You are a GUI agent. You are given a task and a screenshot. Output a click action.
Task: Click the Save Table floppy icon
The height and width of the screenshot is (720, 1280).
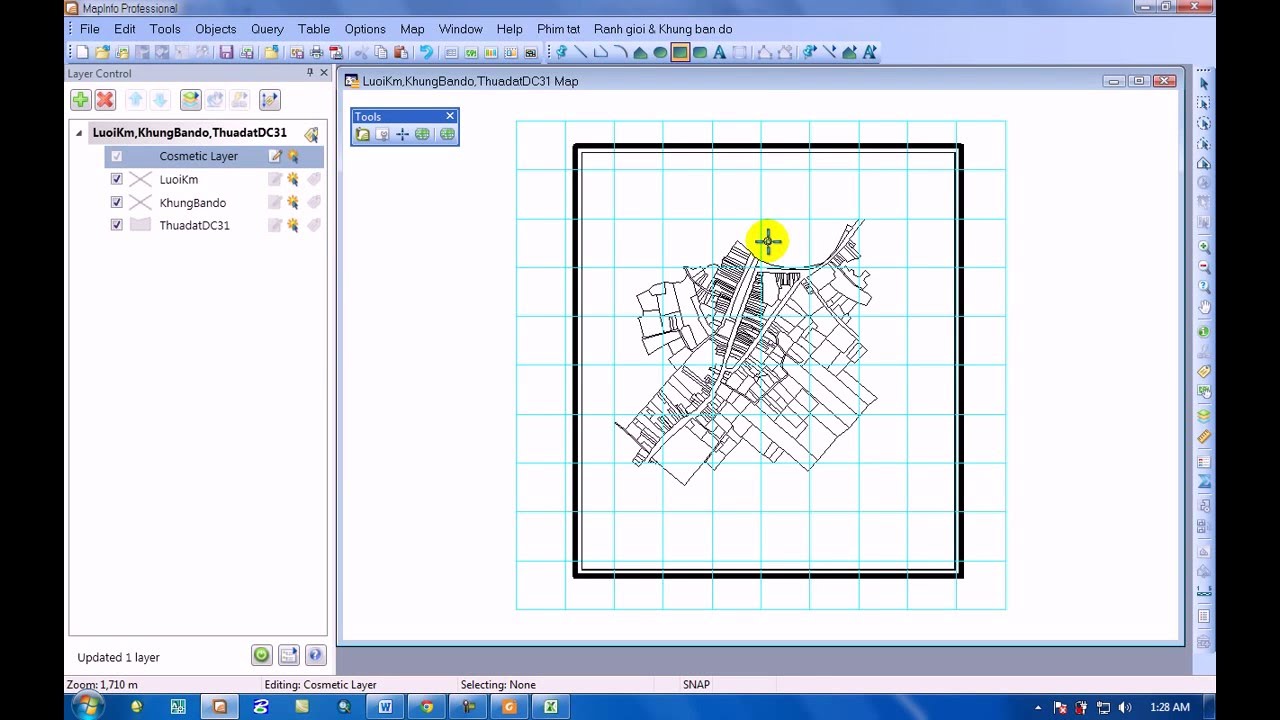(x=226, y=52)
